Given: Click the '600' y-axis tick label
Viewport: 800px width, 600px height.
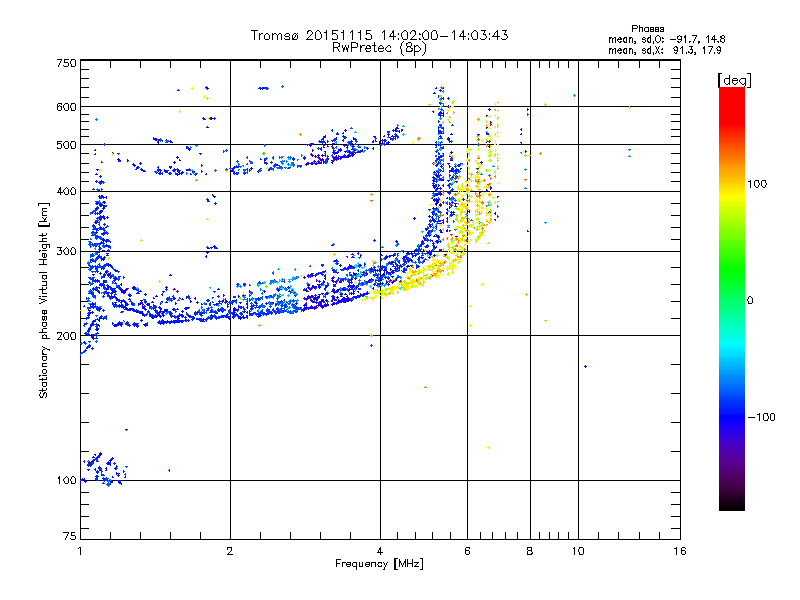Looking at the screenshot, I should 66,107.
